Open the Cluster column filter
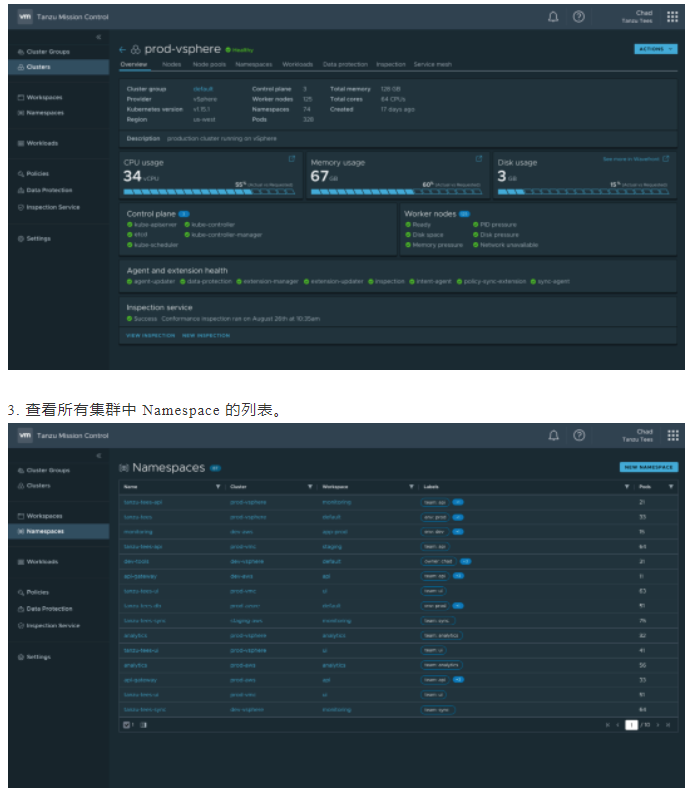The width and height of the screenshot is (691, 791). [310, 487]
